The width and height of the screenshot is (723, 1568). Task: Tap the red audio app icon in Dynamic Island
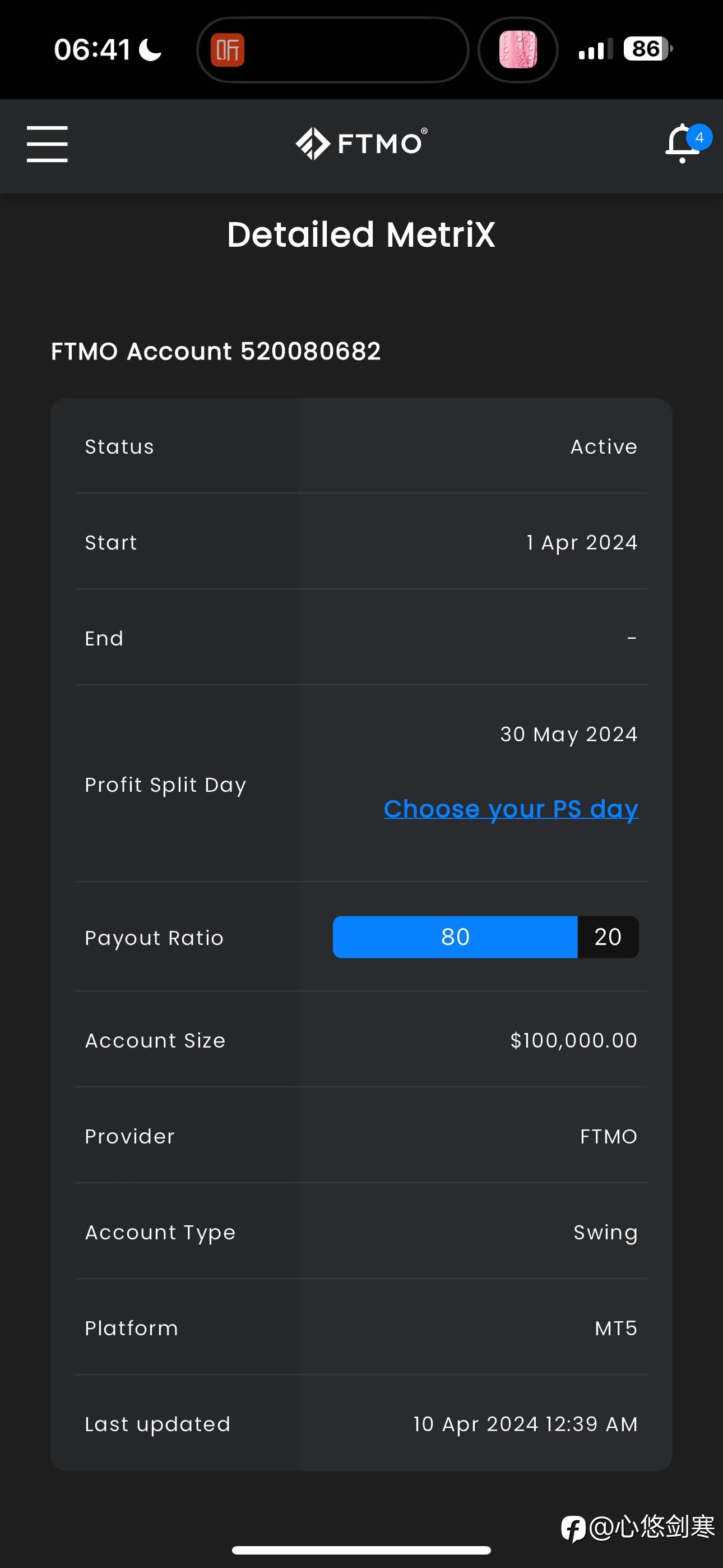pyautogui.click(x=228, y=50)
